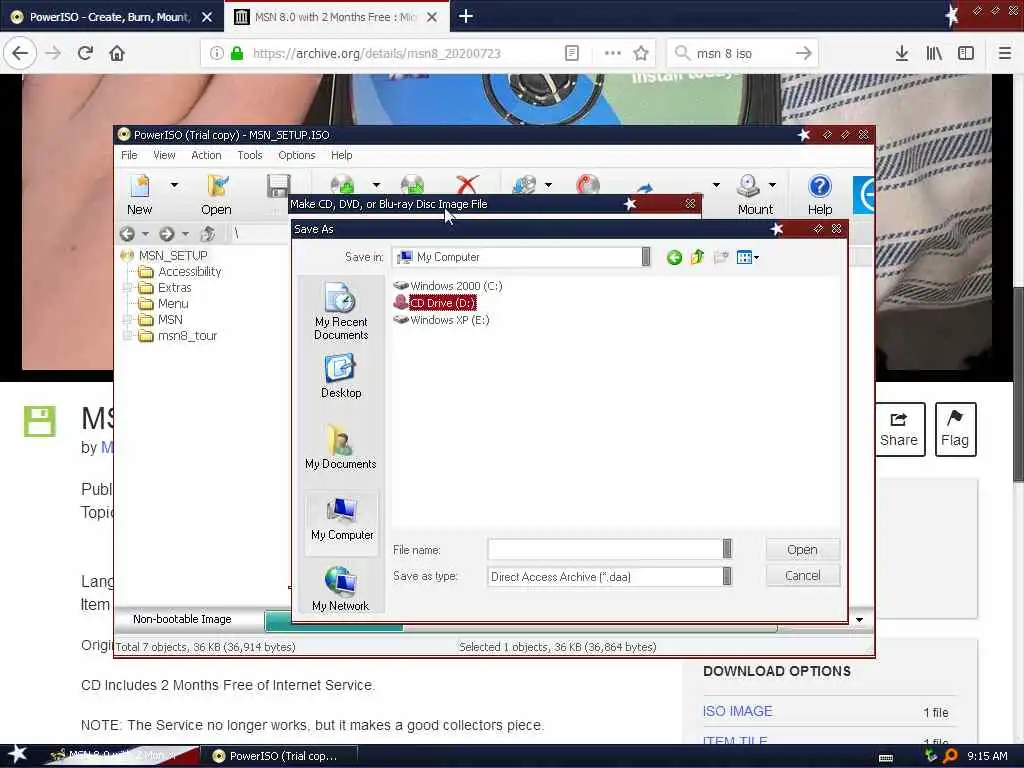
Task: Click the Share button on archive.org page
Action: coord(899,429)
